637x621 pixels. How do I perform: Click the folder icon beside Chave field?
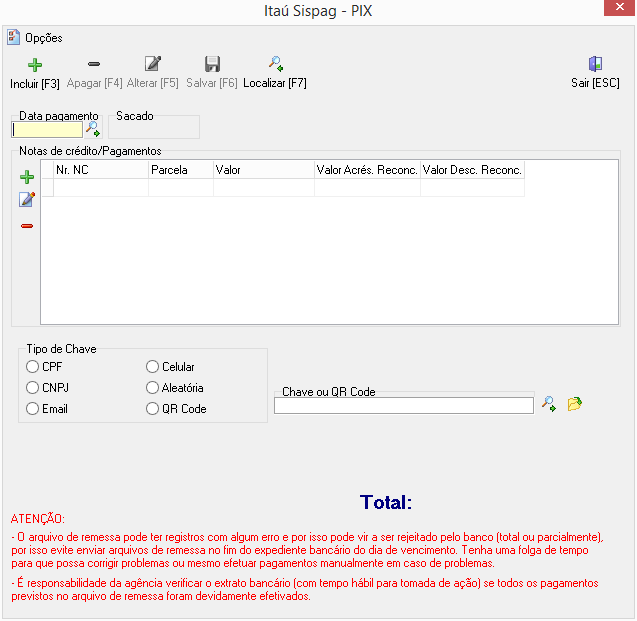[x=574, y=404]
